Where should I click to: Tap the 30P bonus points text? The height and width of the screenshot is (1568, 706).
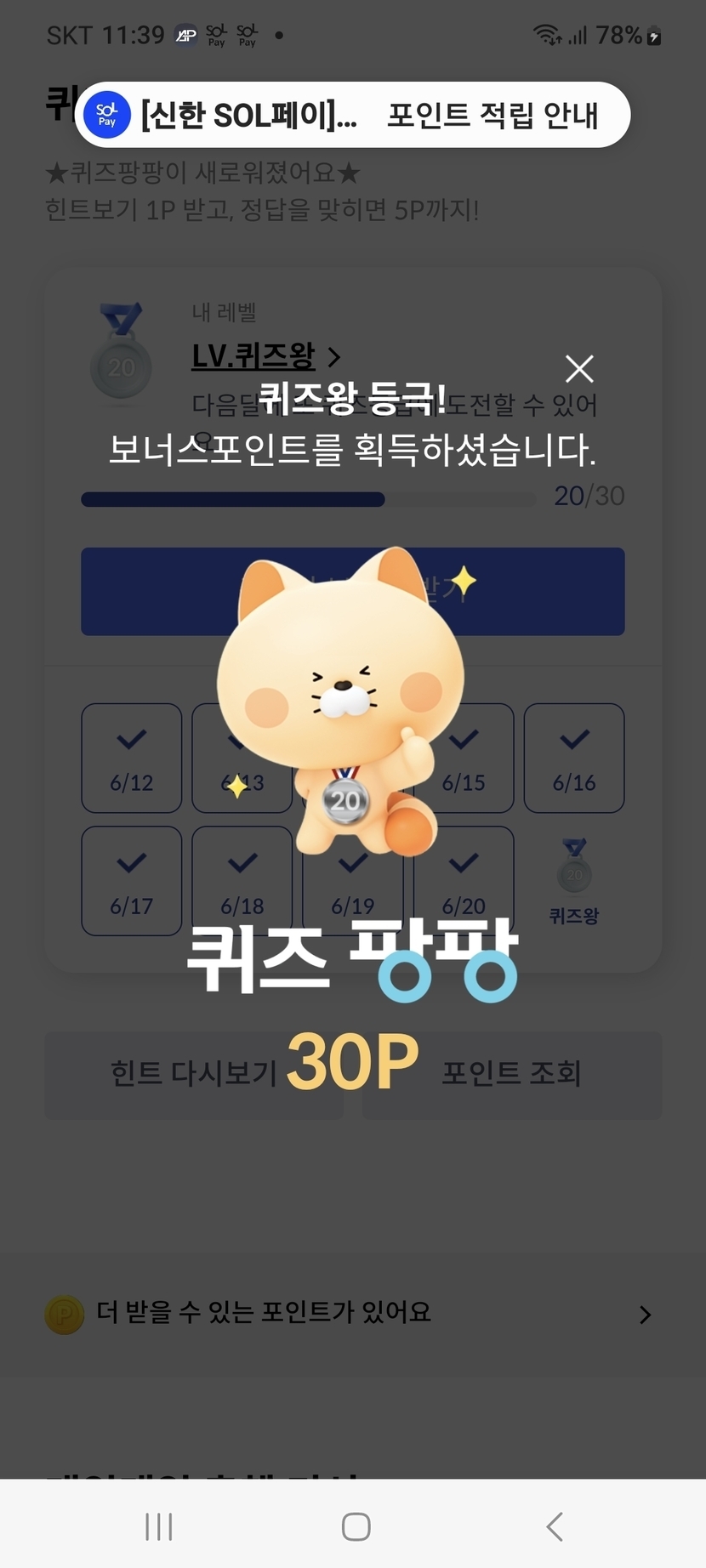[x=352, y=1061]
